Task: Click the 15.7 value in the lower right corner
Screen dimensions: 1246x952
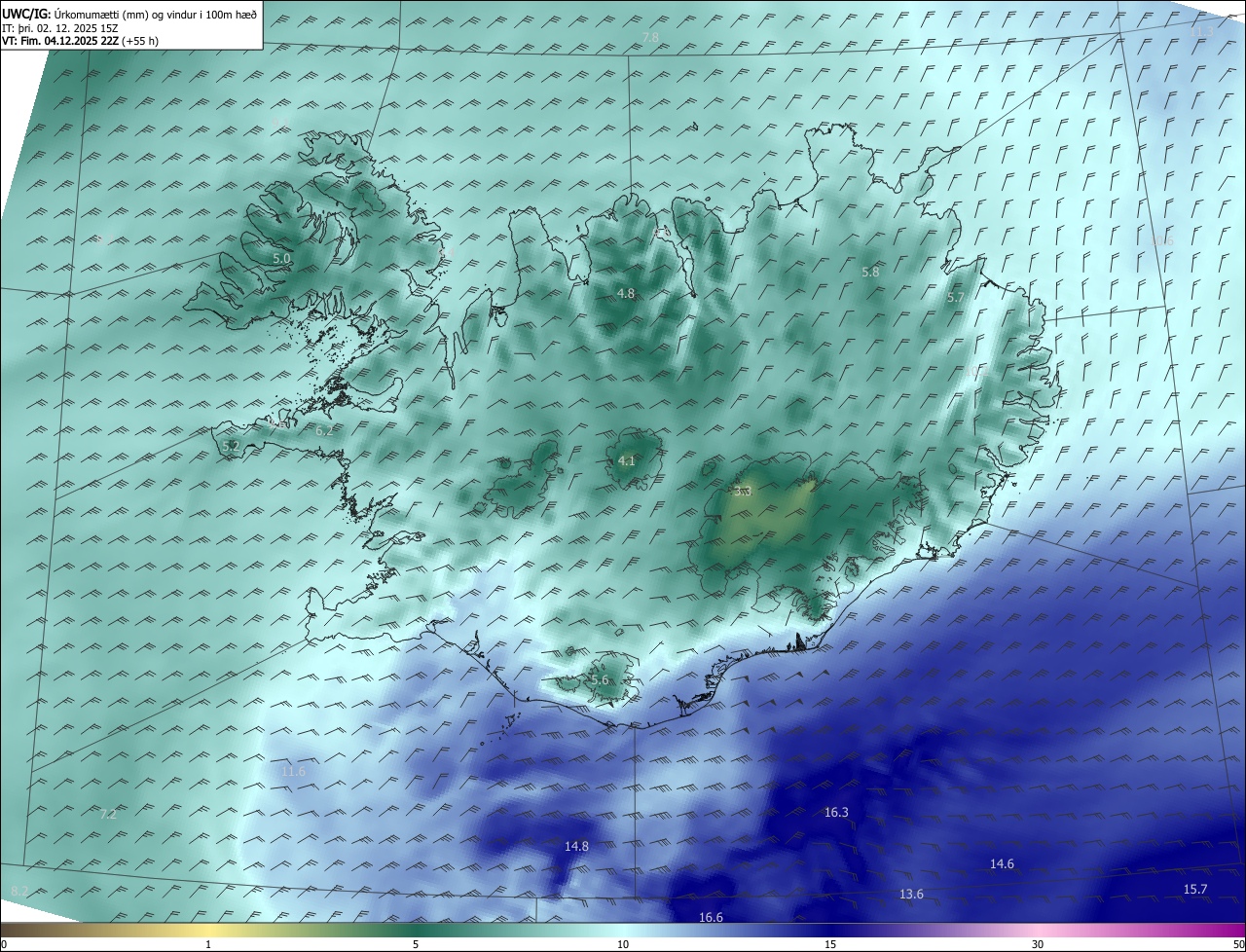Action: coord(1195,890)
